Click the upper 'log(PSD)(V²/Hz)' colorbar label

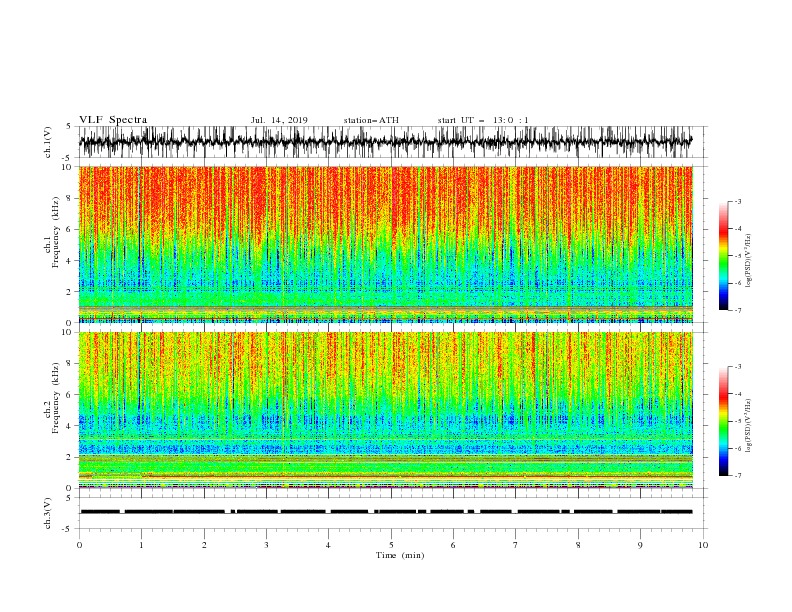(x=748, y=261)
